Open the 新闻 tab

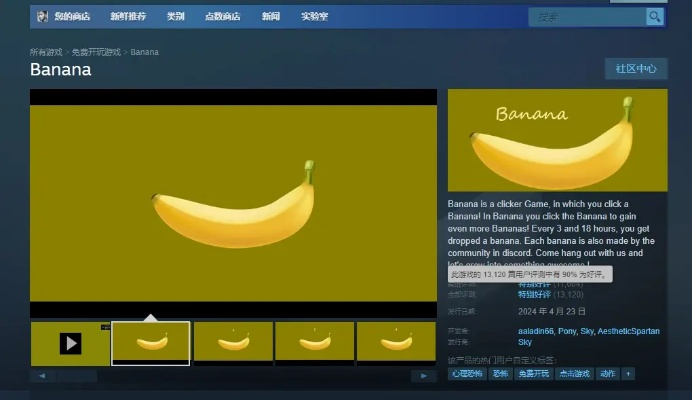coord(271,17)
